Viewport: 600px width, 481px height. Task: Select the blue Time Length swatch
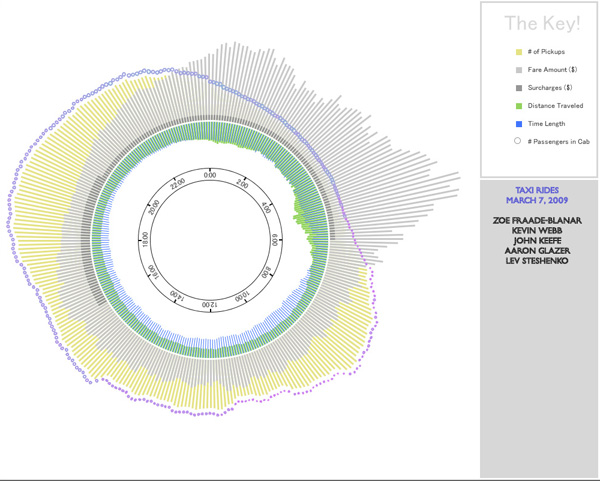(x=518, y=124)
